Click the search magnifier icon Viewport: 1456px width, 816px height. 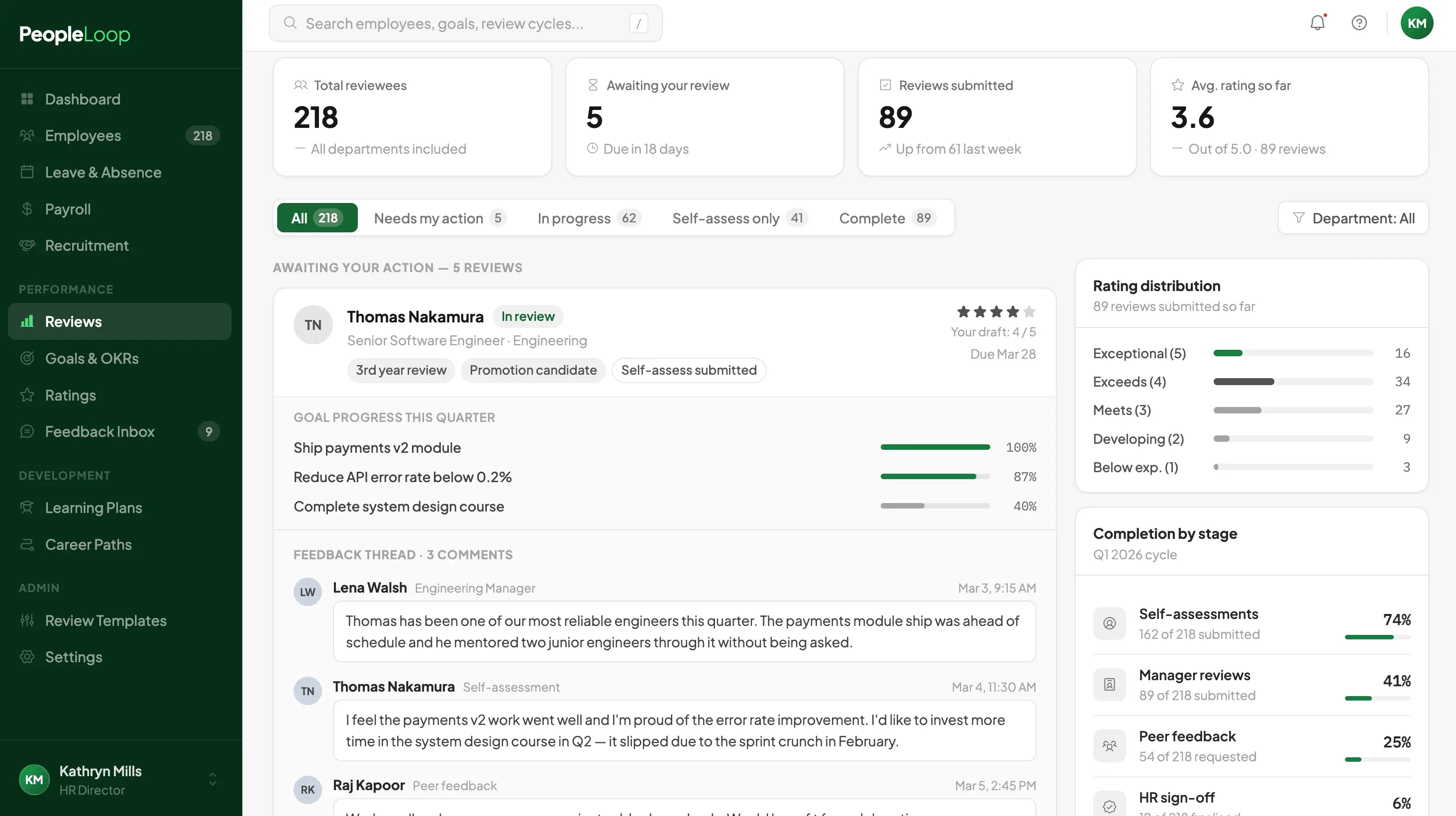click(x=290, y=23)
